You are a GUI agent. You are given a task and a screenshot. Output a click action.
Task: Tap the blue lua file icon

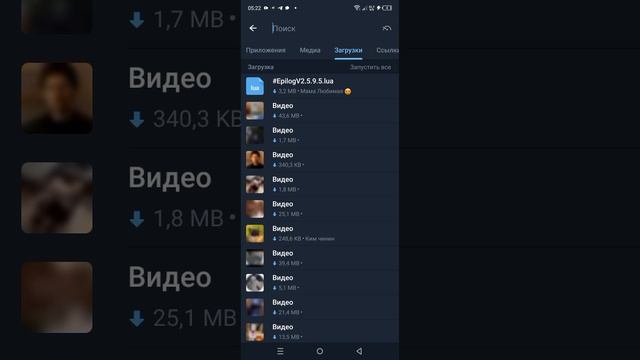pyautogui.click(x=255, y=86)
